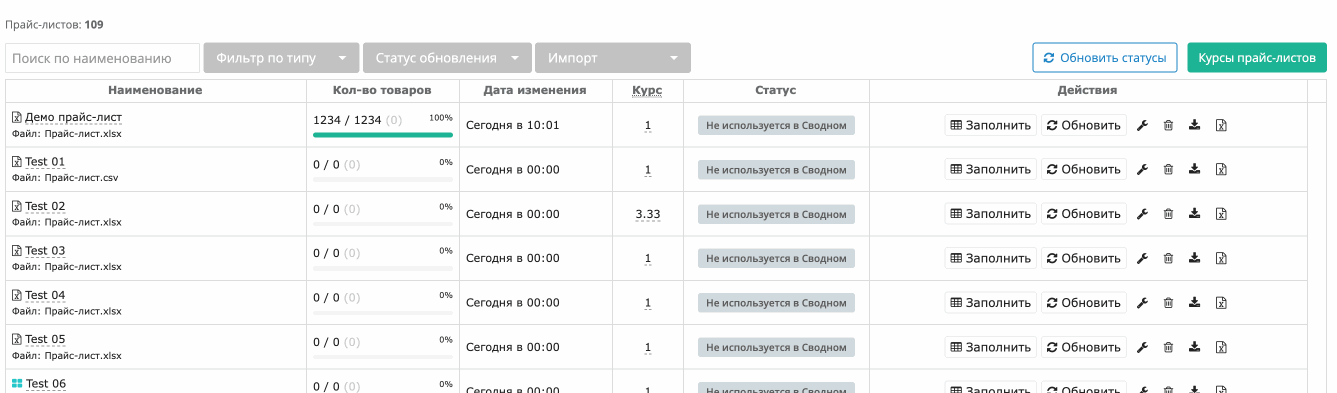This screenshot has width=1337, height=393.
Task: Click the Курс column header
Action: coord(647,91)
